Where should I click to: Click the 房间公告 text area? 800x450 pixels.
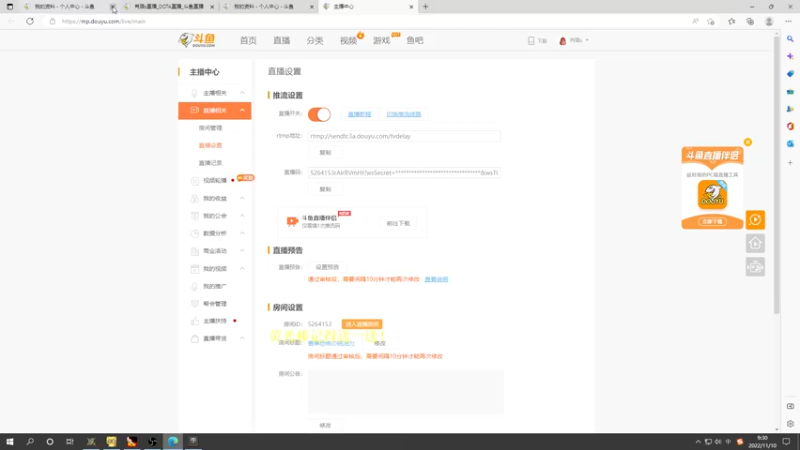[406, 391]
